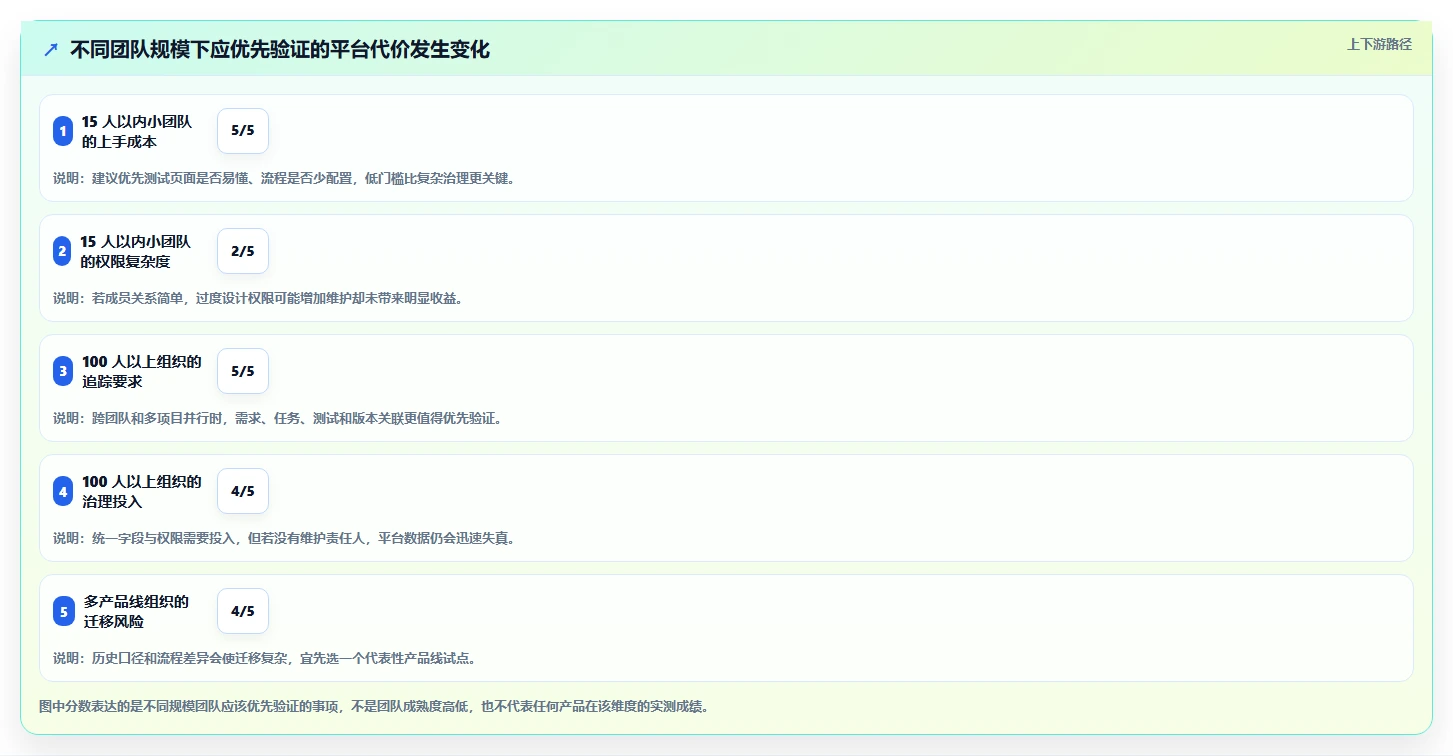
Task: Click the 上下游路径 label at top right
Action: coord(1379,44)
